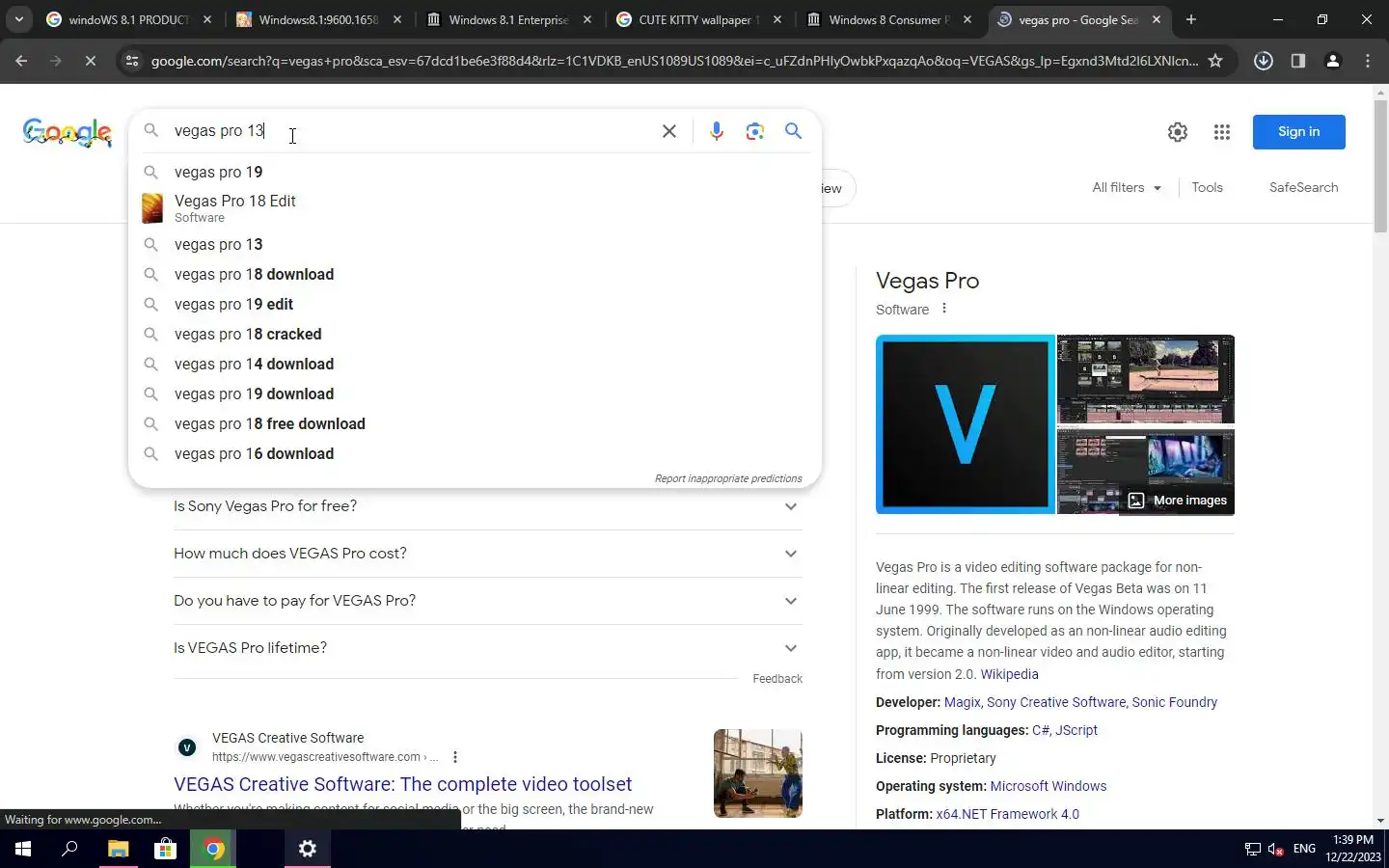
Task: Switch to 'Windows:8.1:9600.1658' tab
Action: [x=318, y=19]
